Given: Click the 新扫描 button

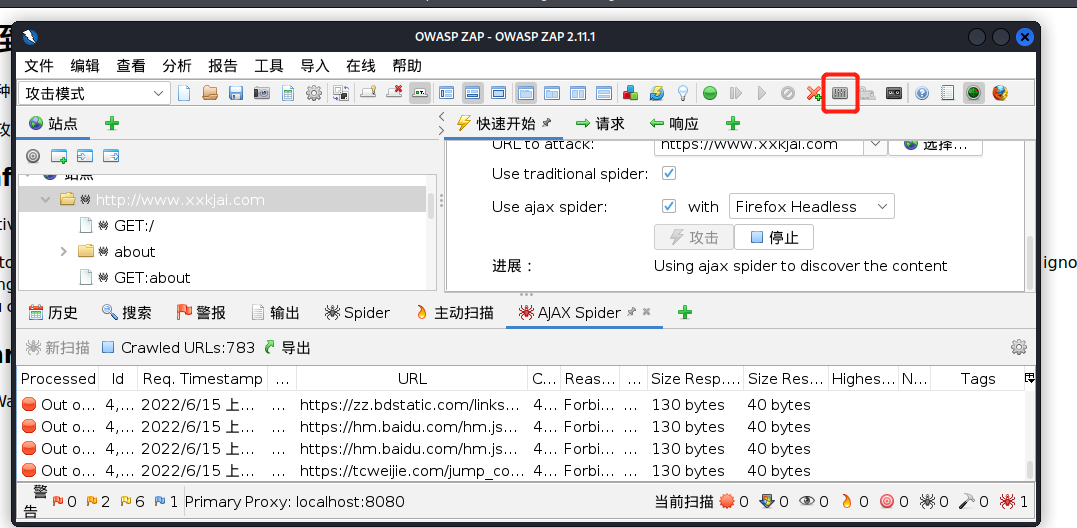Looking at the screenshot, I should [x=58, y=348].
